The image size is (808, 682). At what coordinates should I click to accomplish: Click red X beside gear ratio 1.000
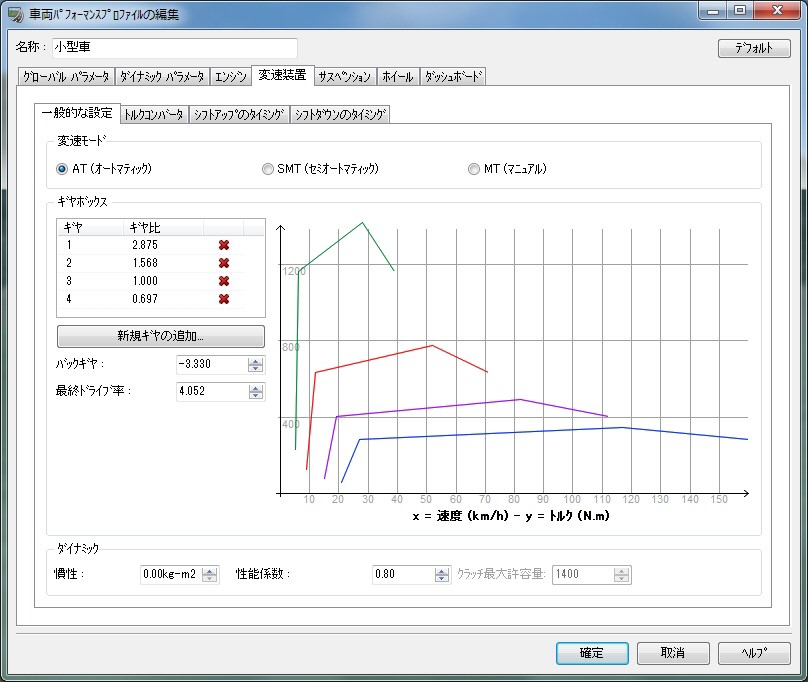224,281
